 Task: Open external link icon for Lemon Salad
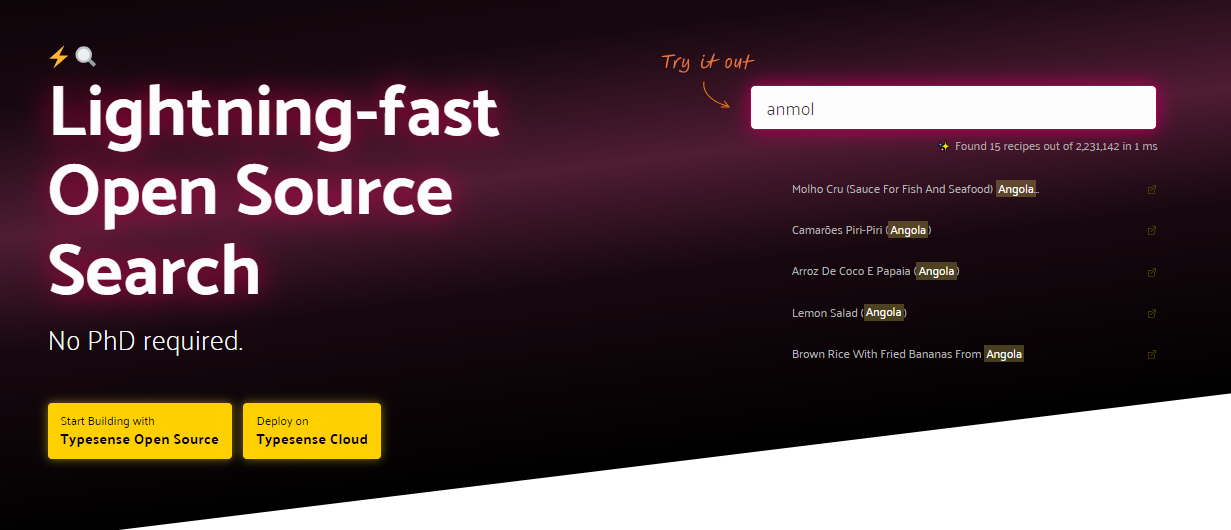[1152, 313]
